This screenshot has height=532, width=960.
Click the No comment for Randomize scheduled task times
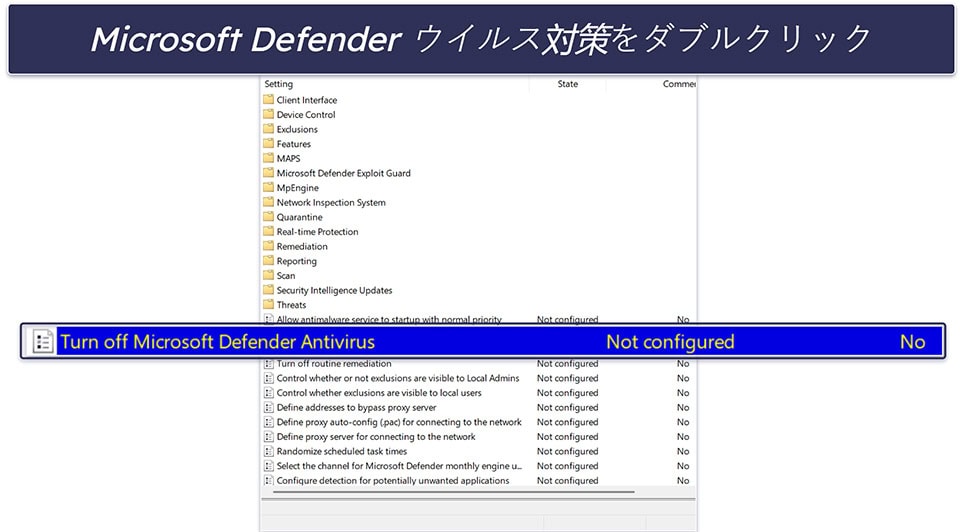[683, 452]
